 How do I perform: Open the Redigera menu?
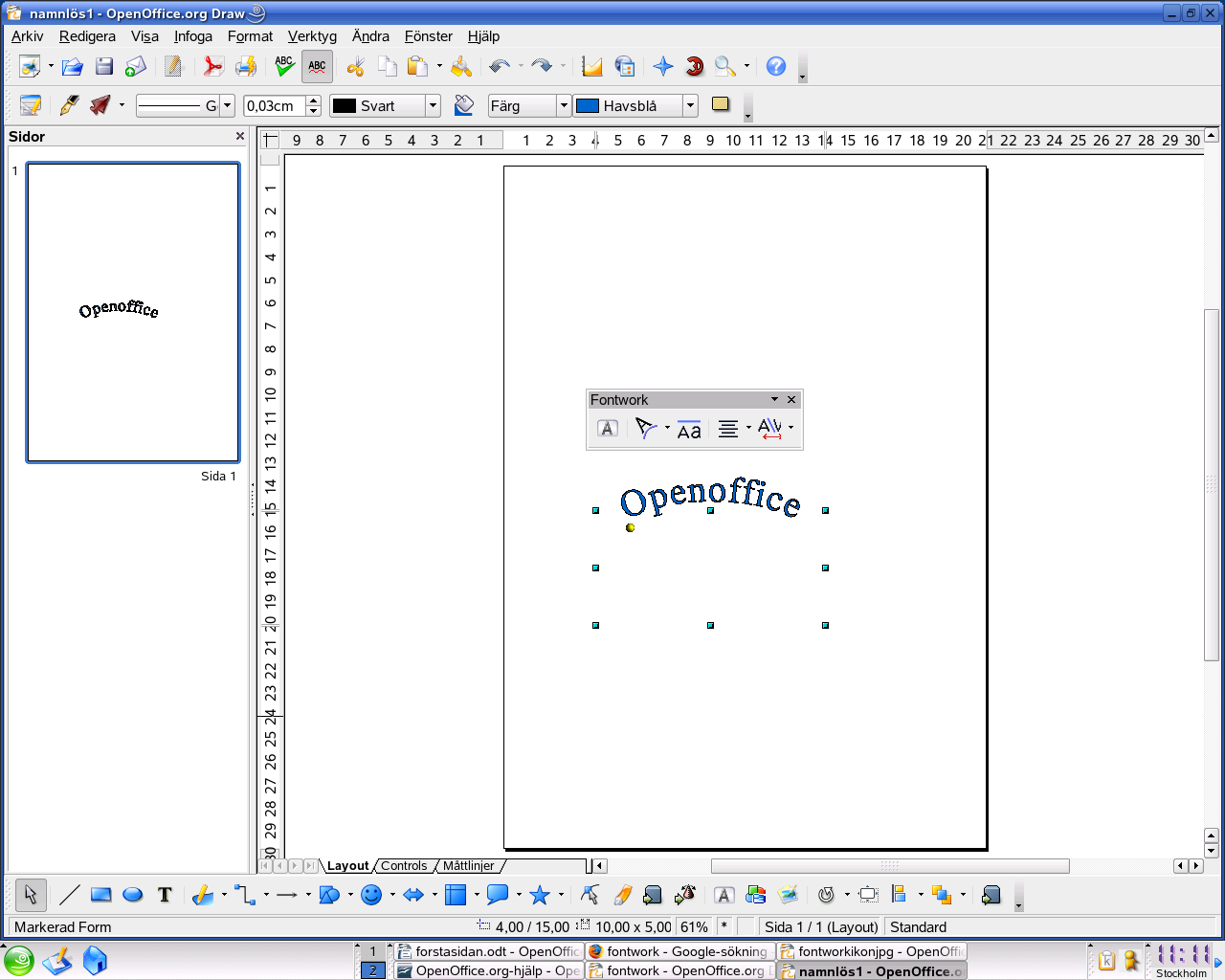pos(87,36)
